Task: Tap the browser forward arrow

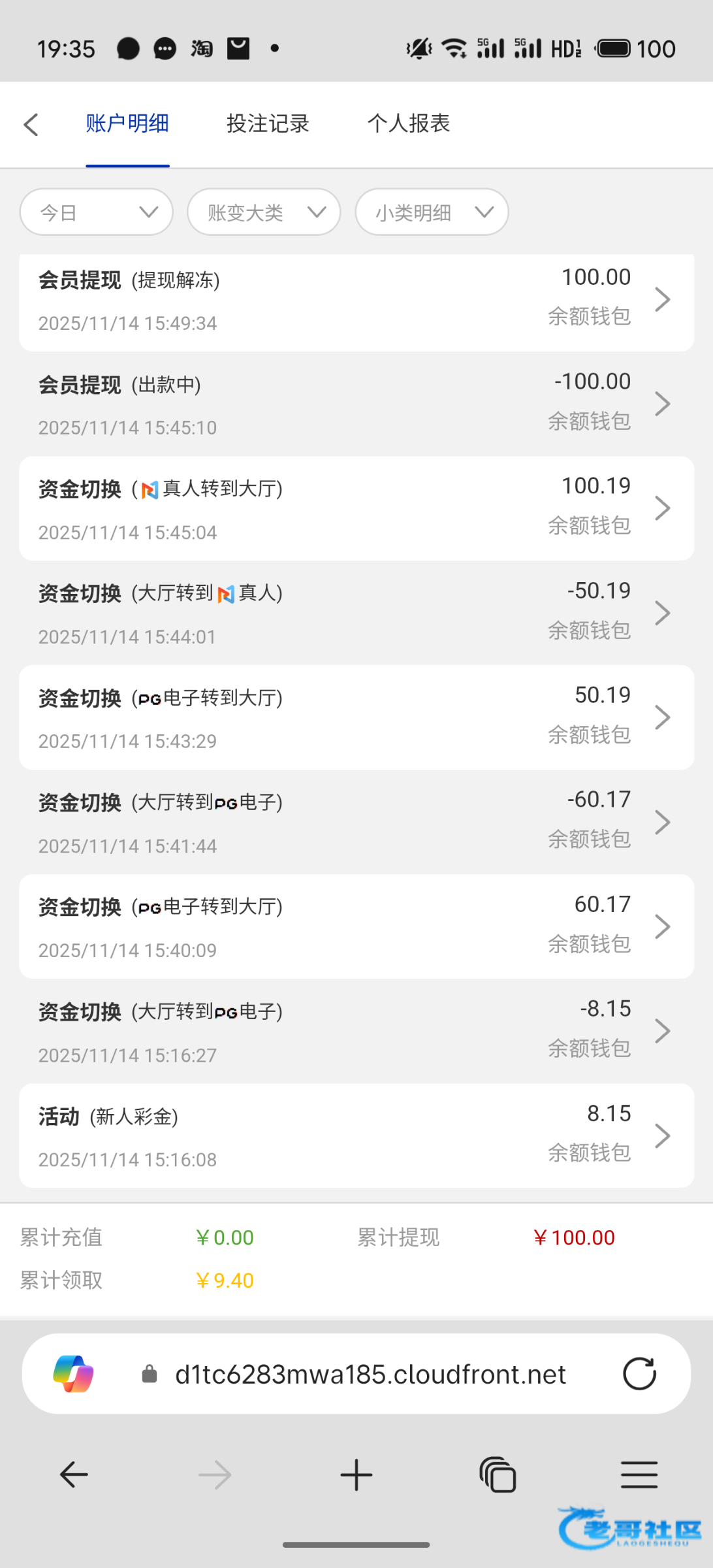Action: point(215,1475)
